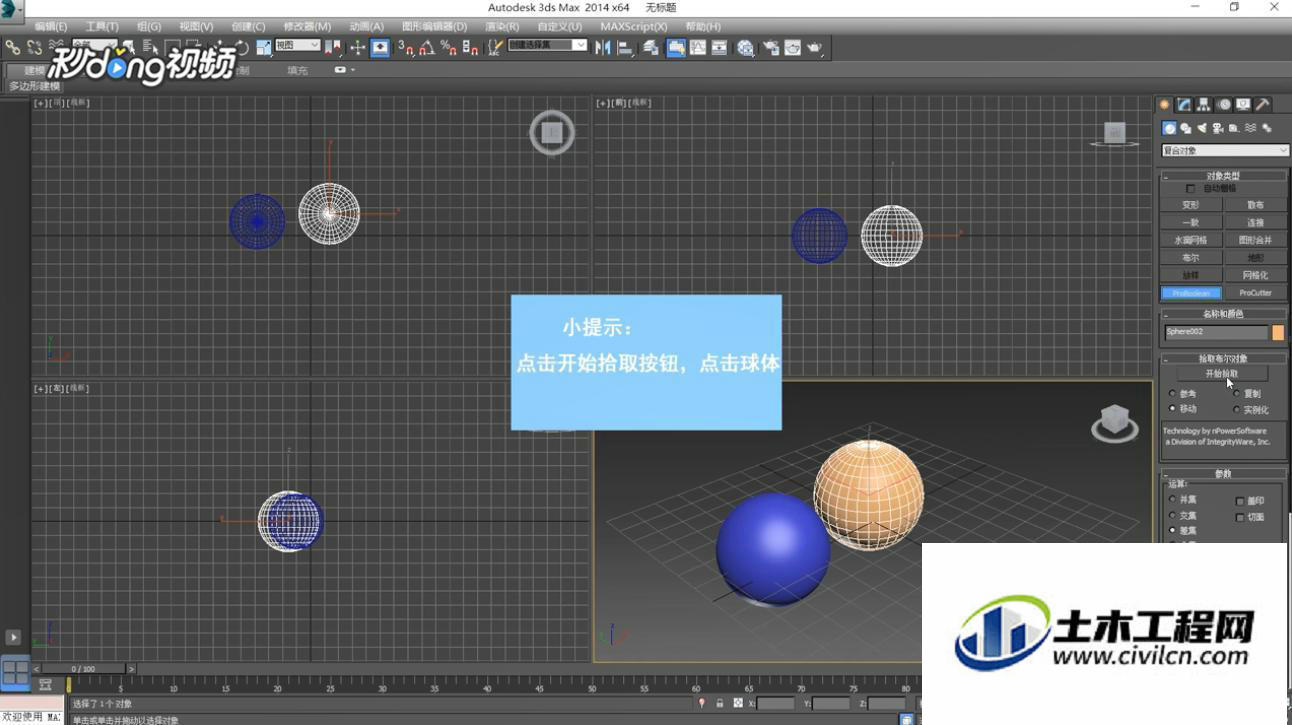Open the 组(G) menu

click(x=149, y=26)
